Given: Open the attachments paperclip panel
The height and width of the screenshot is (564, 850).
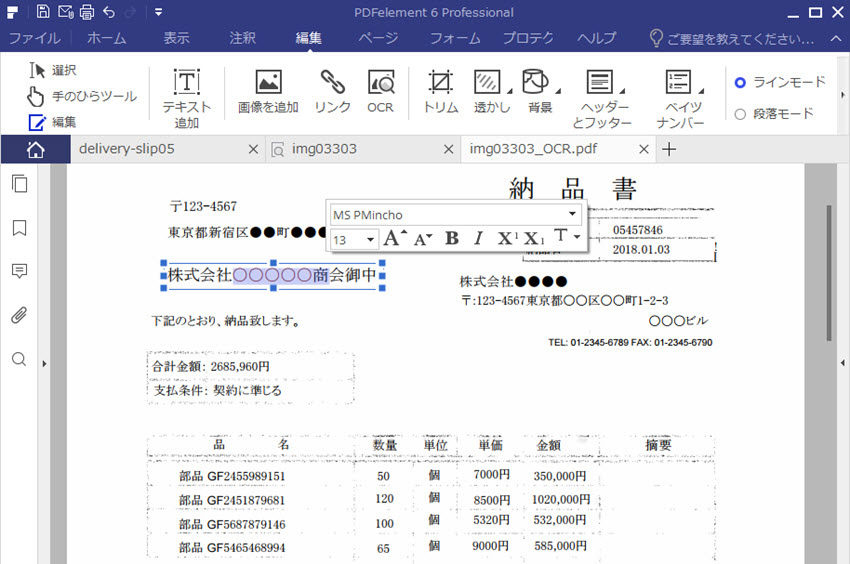Looking at the screenshot, I should pyautogui.click(x=20, y=315).
